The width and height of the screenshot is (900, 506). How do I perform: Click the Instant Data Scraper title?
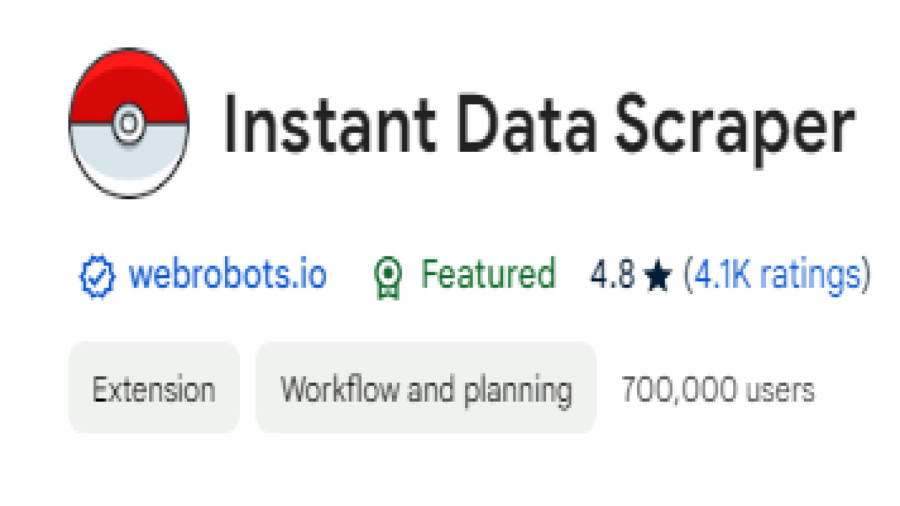pyautogui.click(x=539, y=127)
